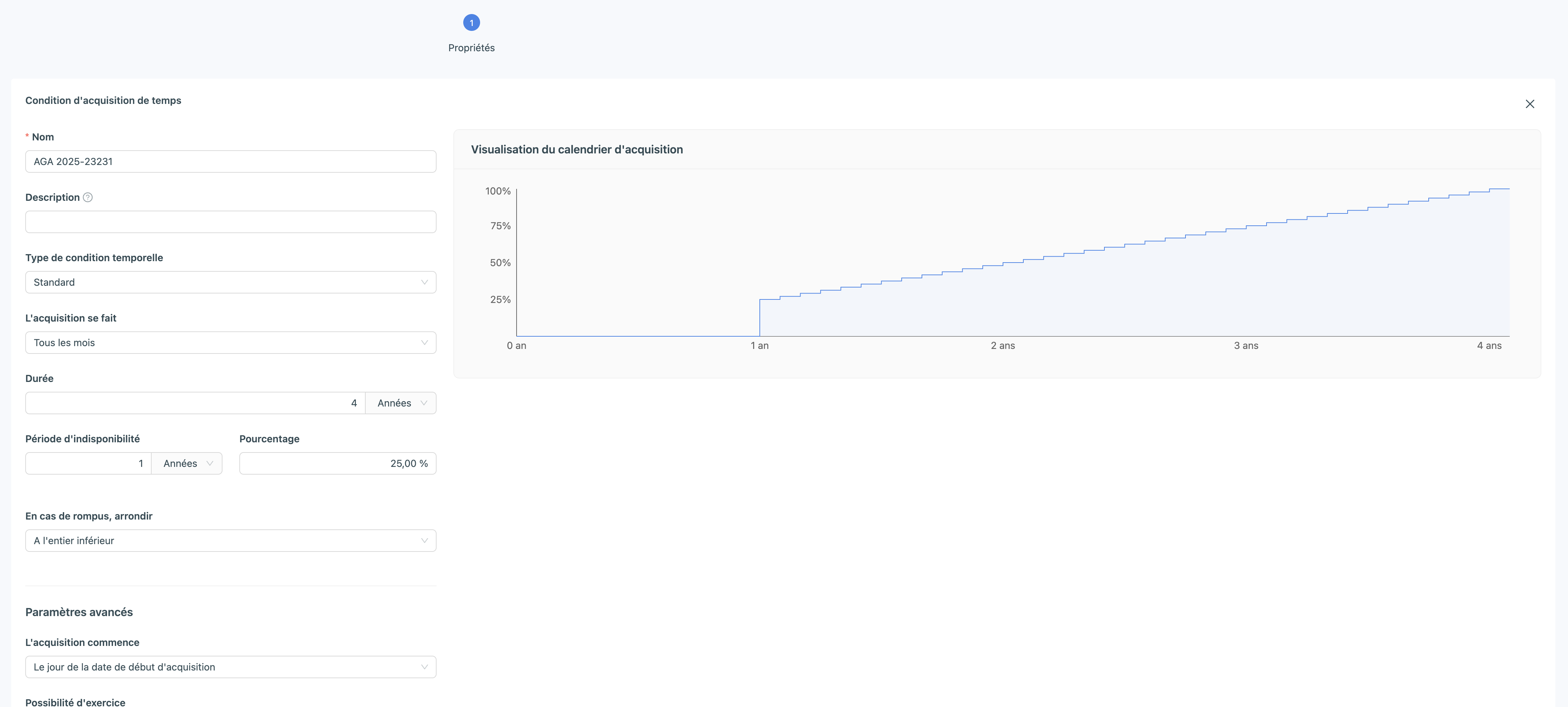
Task: Click the Visualisation du calendrier d'acquisition title
Action: tap(577, 149)
